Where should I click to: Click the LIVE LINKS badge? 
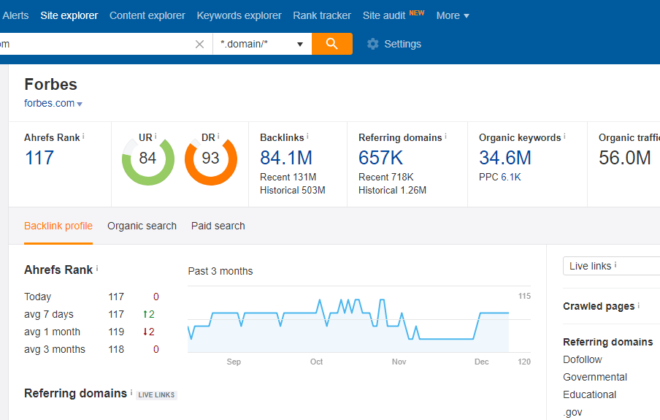pos(156,395)
